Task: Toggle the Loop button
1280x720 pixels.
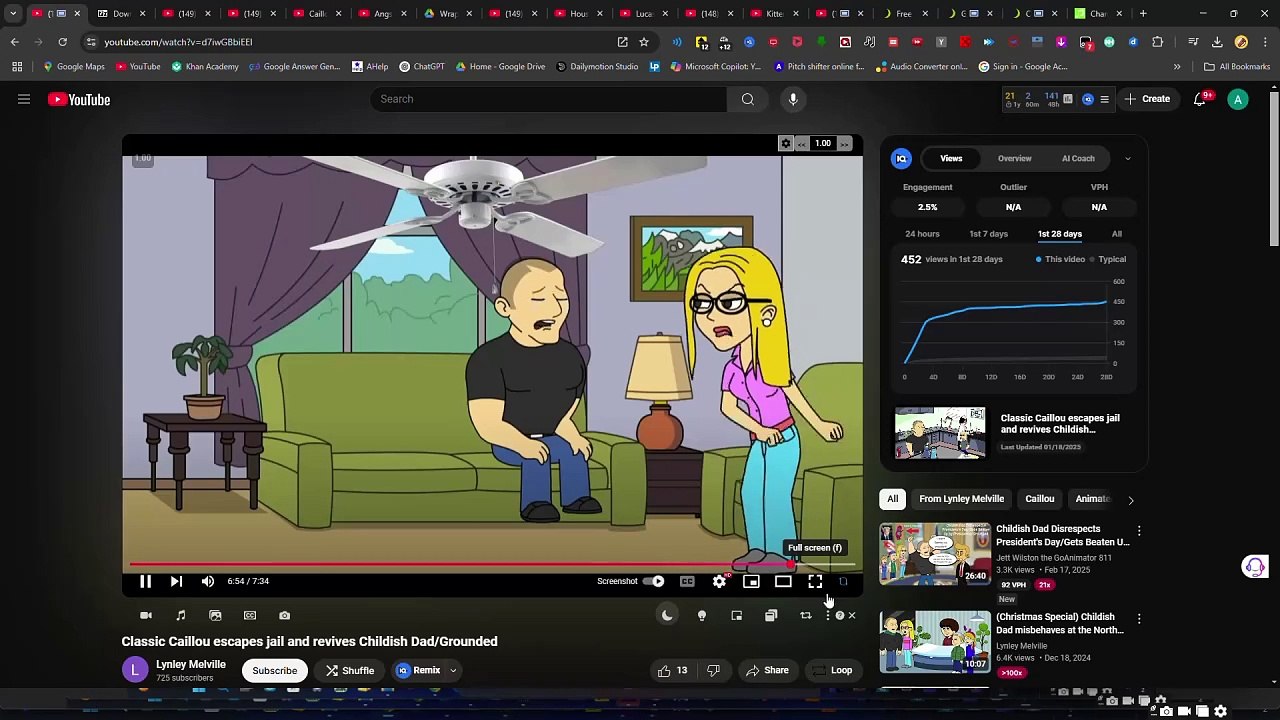Action: coord(832,670)
